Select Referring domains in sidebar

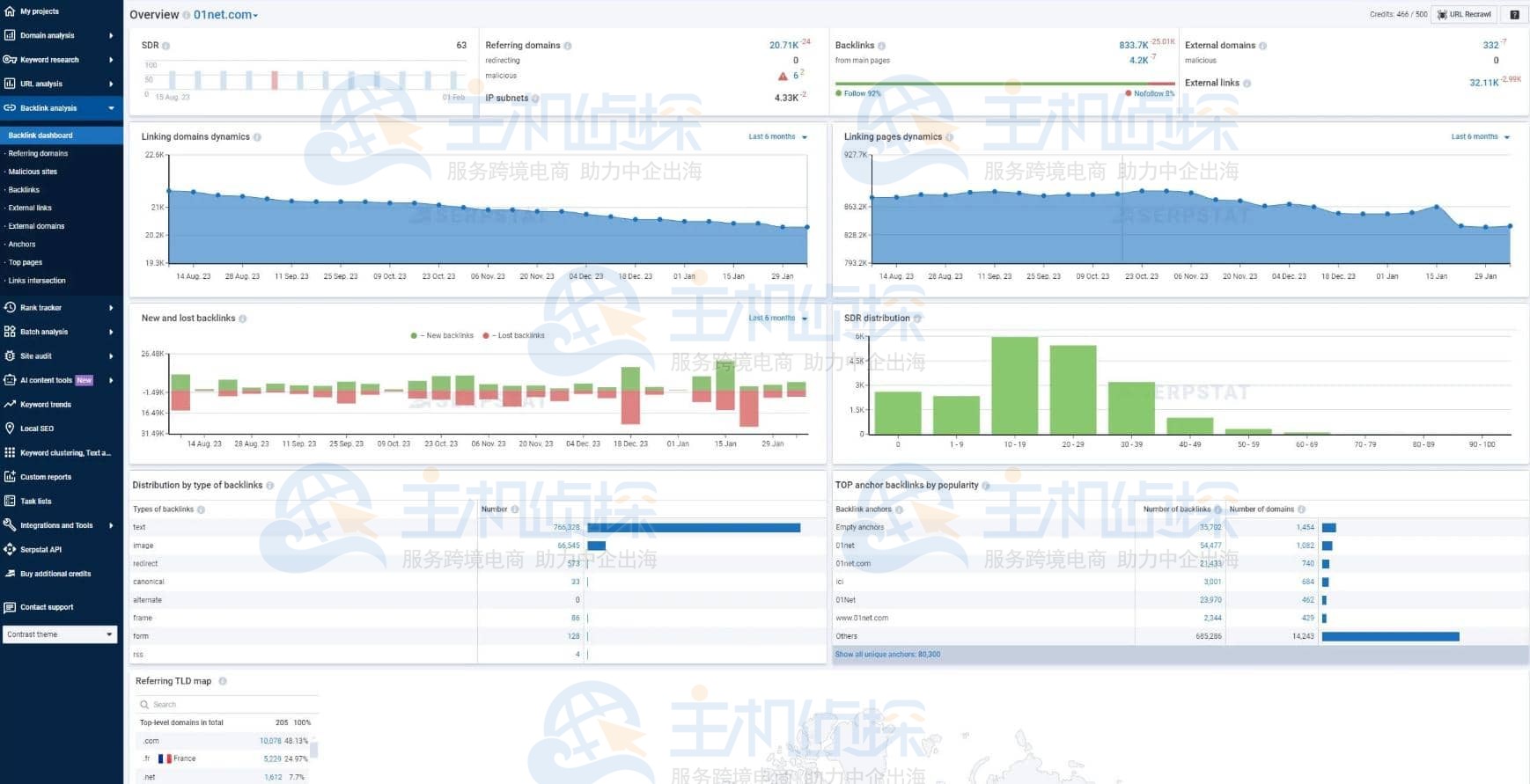(x=38, y=153)
